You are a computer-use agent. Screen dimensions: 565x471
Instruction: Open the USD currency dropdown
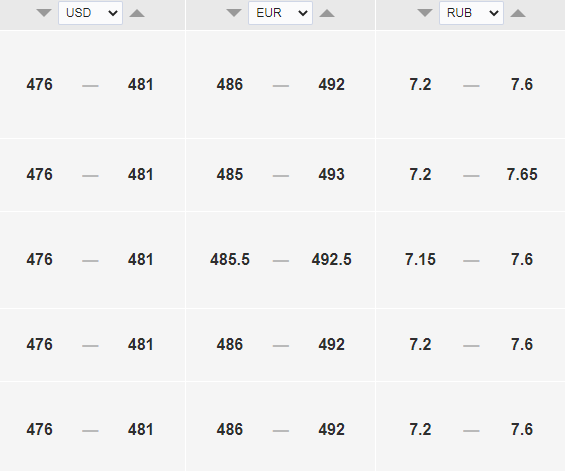click(x=90, y=13)
